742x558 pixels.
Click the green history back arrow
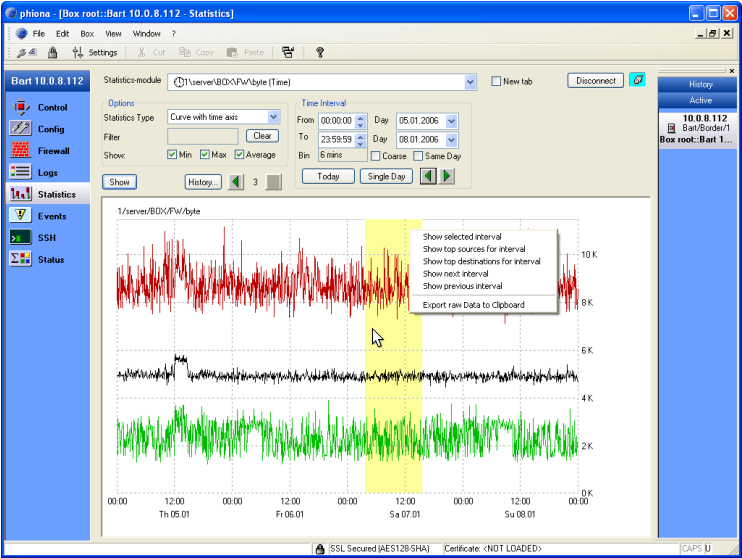(x=236, y=182)
